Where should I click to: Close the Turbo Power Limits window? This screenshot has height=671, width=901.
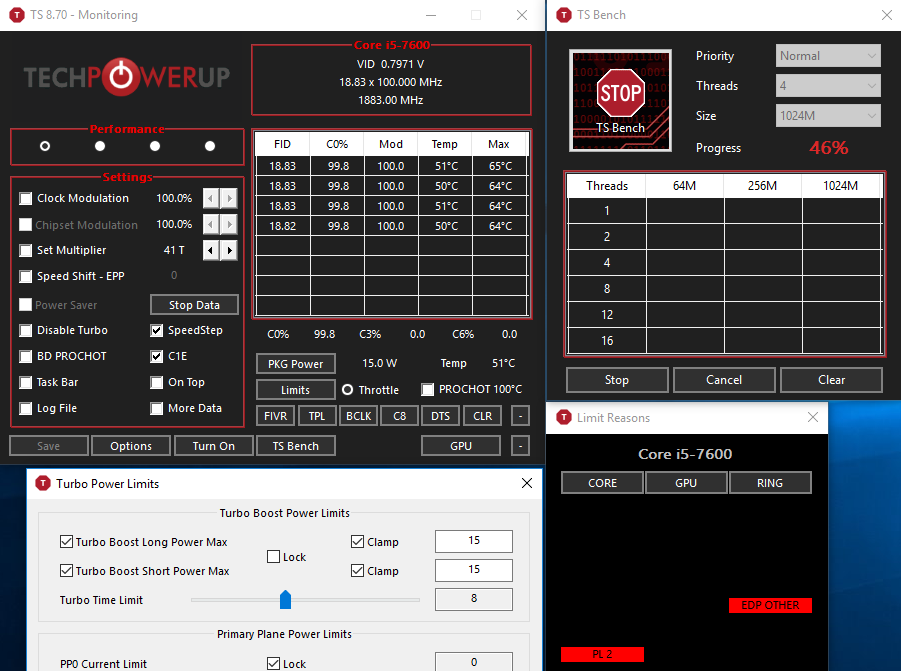click(527, 484)
